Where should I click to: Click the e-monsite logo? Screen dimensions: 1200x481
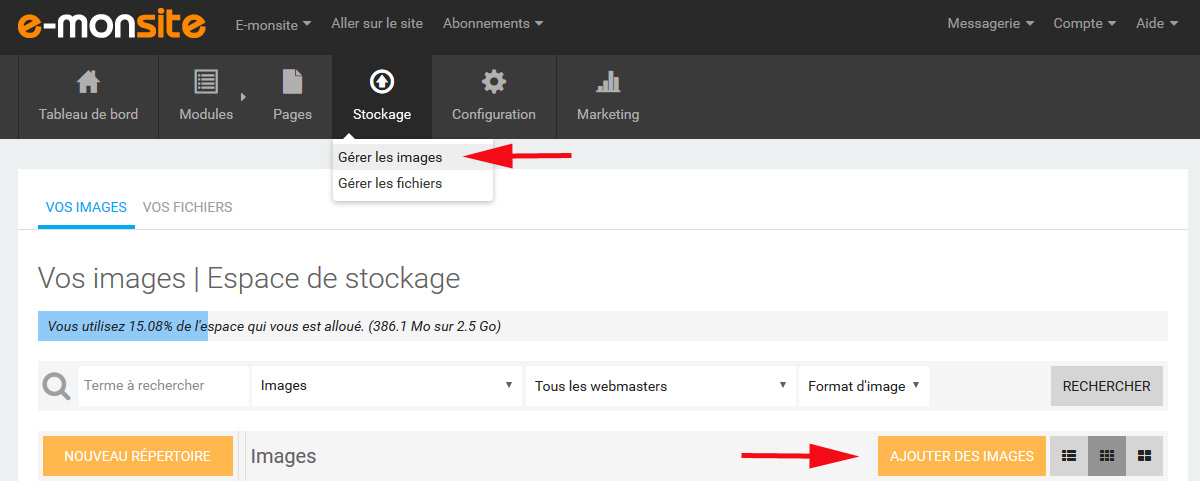pyautogui.click(x=112, y=24)
